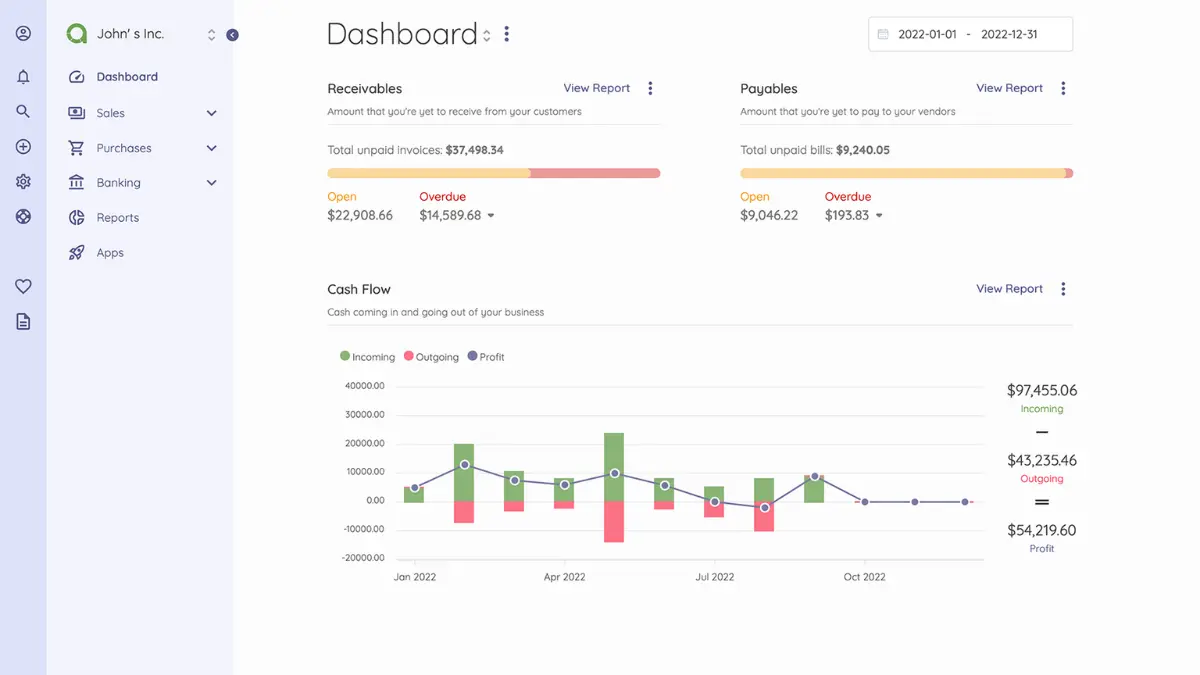Open the receivables Overdue amount dropdown
Viewport: 1200px width, 675px height.
490,216
